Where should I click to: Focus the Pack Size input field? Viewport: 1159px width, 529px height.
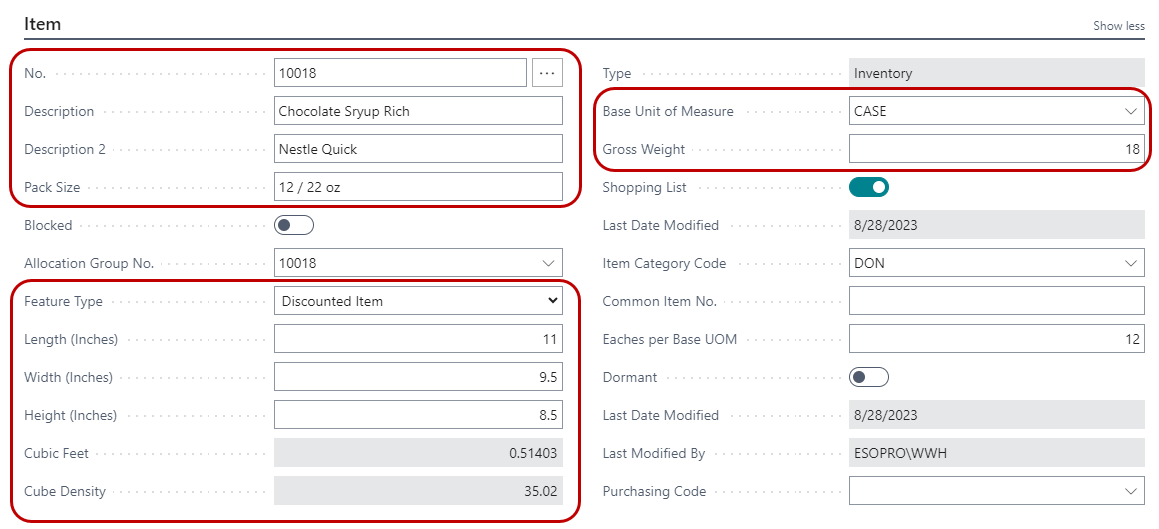tap(418, 187)
